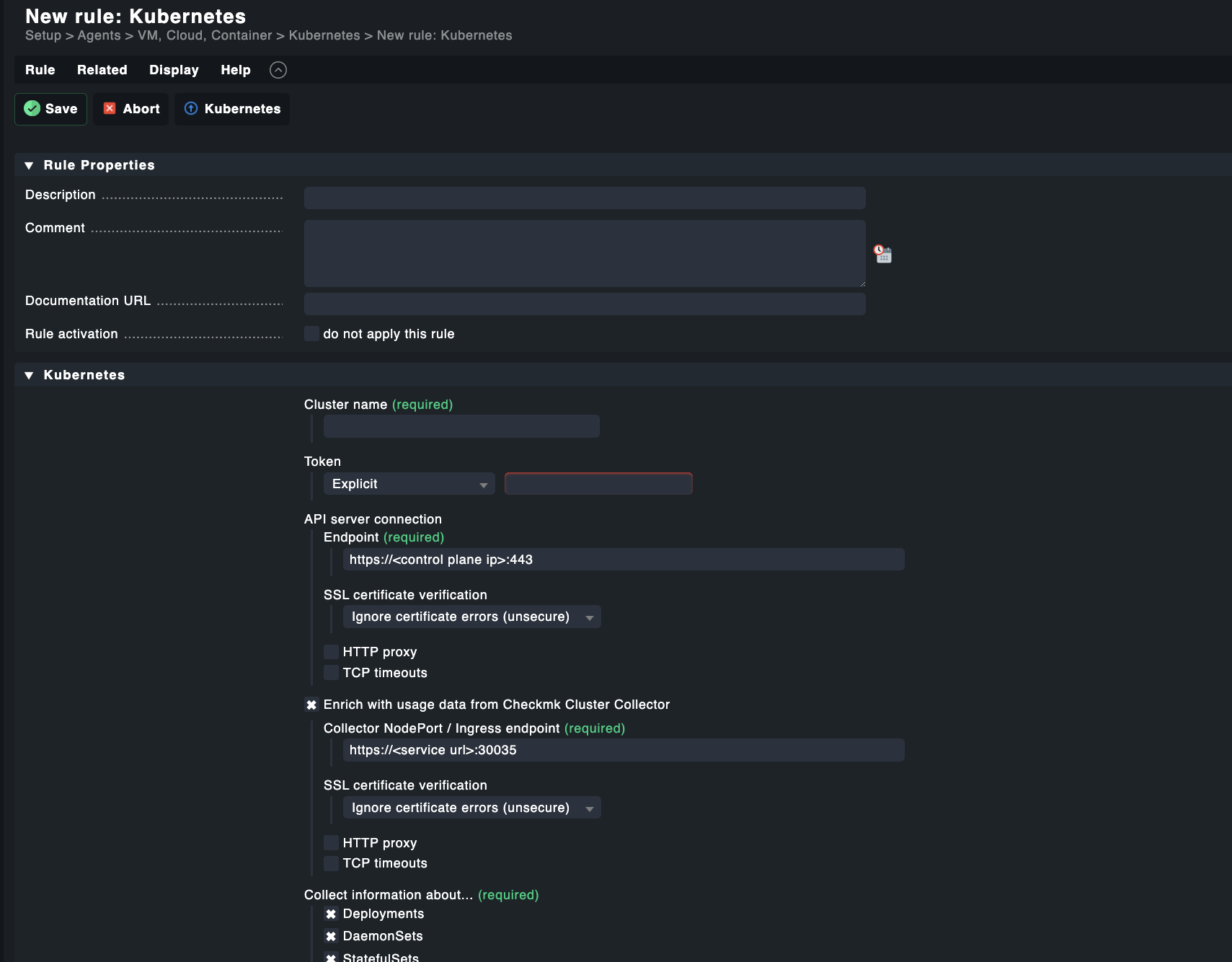Open the Related menu
This screenshot has width=1232, height=962.
[x=102, y=70]
